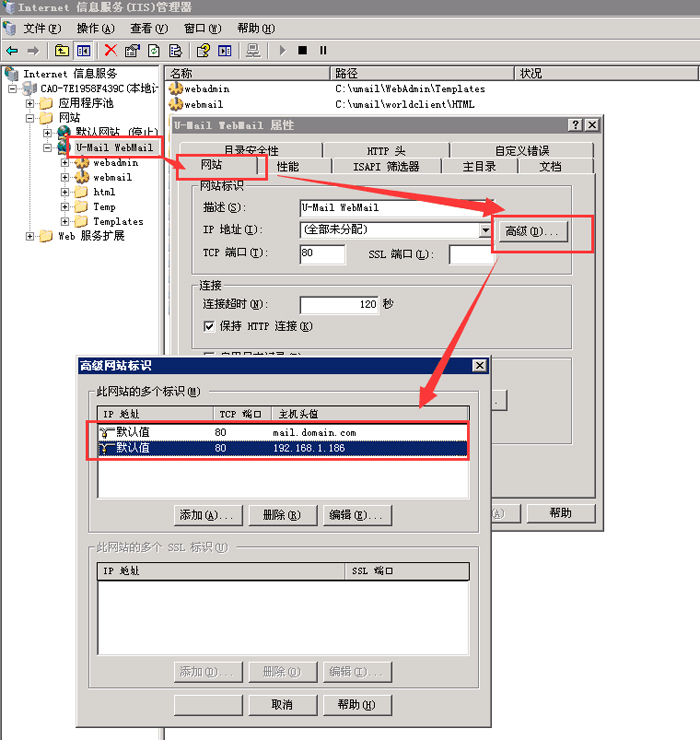
Task: Click the webadmin gear icon in the tree
Action: (x=82, y=163)
